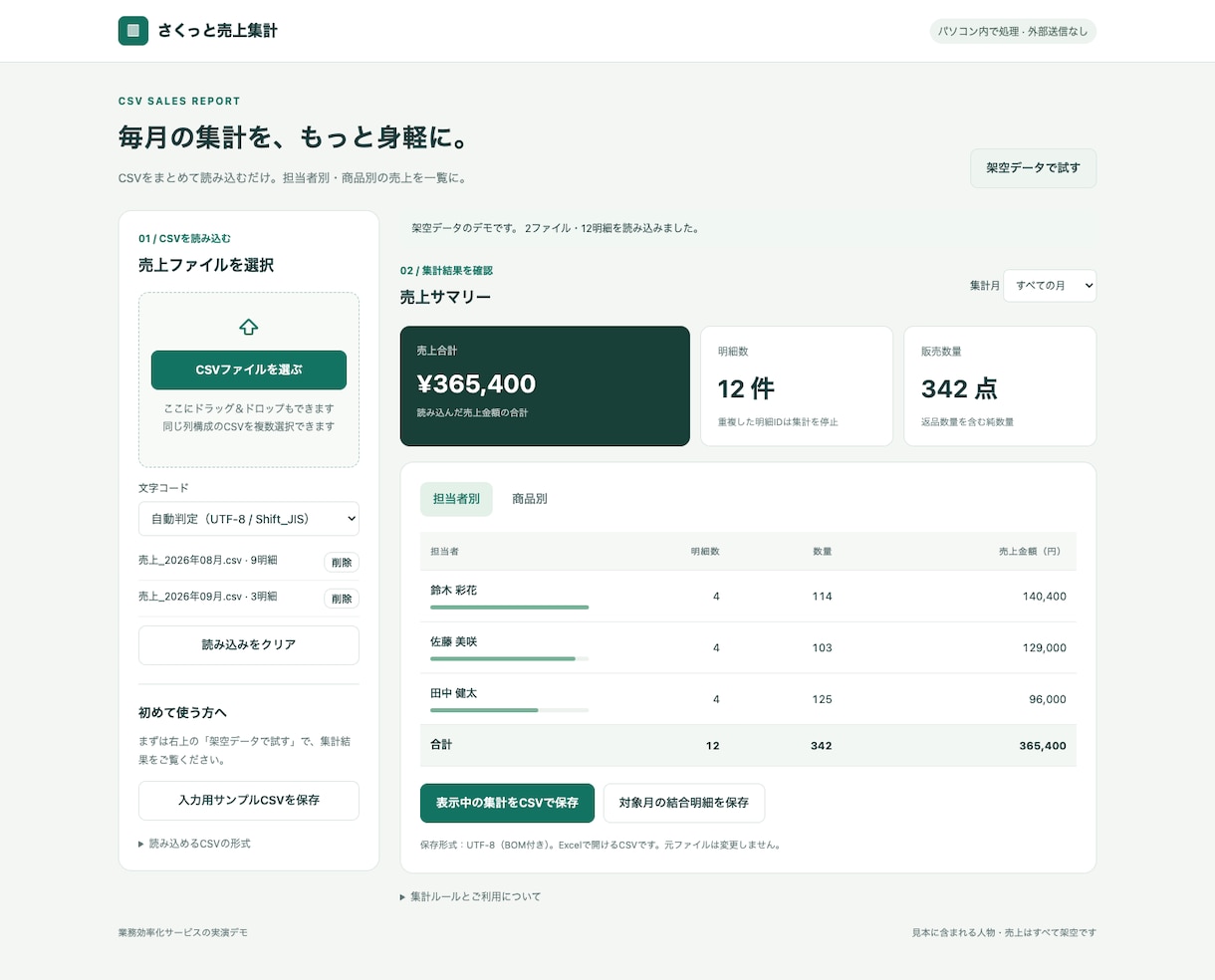The height and width of the screenshot is (980, 1215).
Task: Click 表示中の集計をCSVで保存 button
Action: pyautogui.click(x=507, y=803)
